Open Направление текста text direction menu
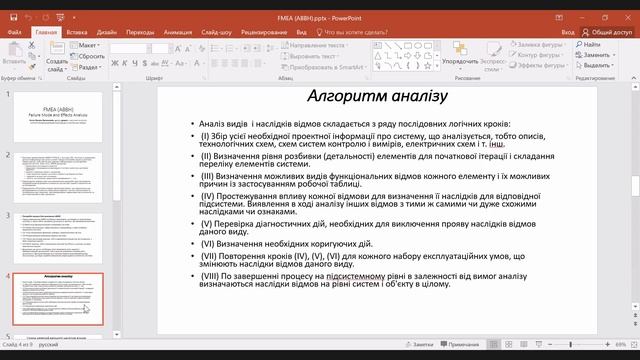Viewport: 640px width, 360px height. [315, 45]
